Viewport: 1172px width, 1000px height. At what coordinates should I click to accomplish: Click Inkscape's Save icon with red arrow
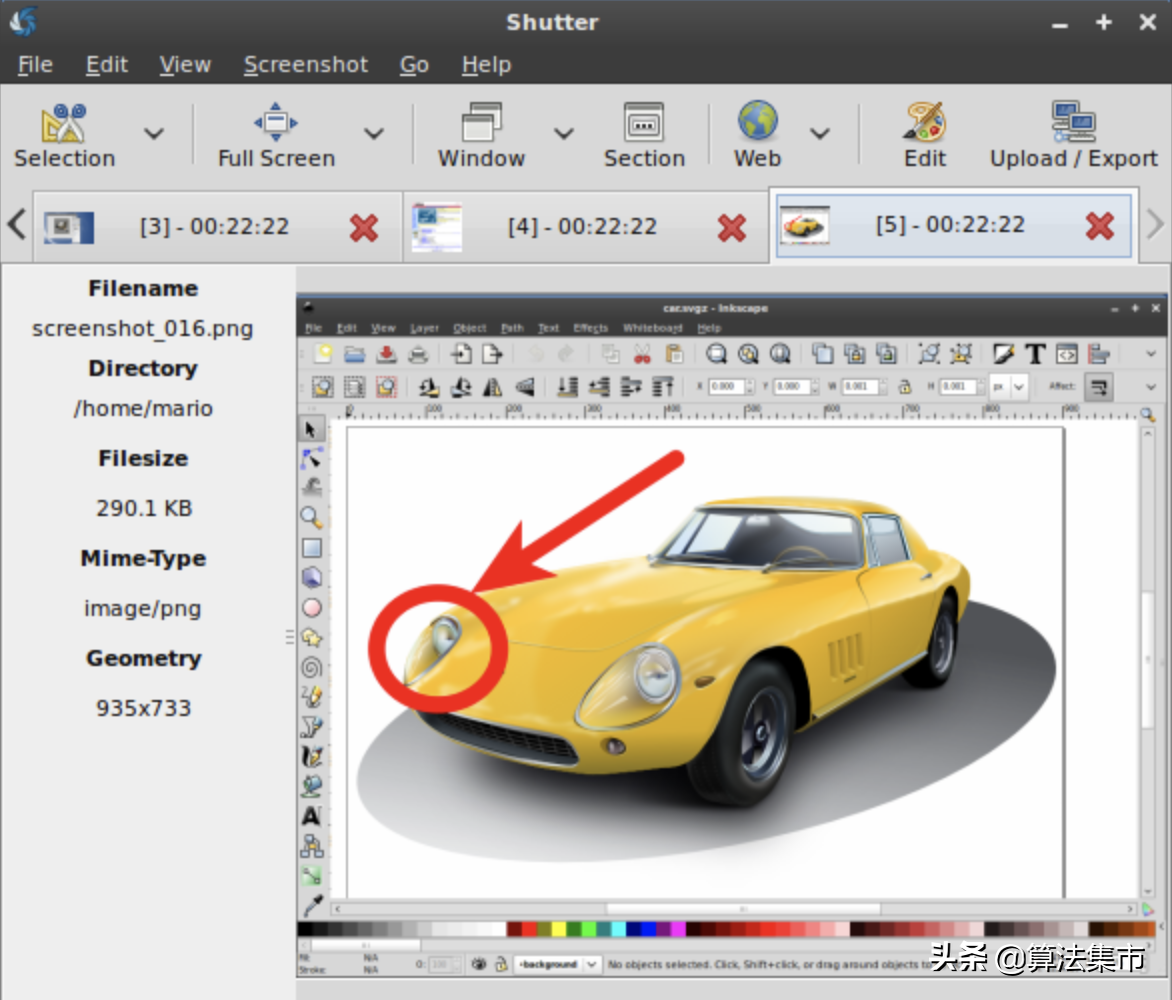point(386,354)
